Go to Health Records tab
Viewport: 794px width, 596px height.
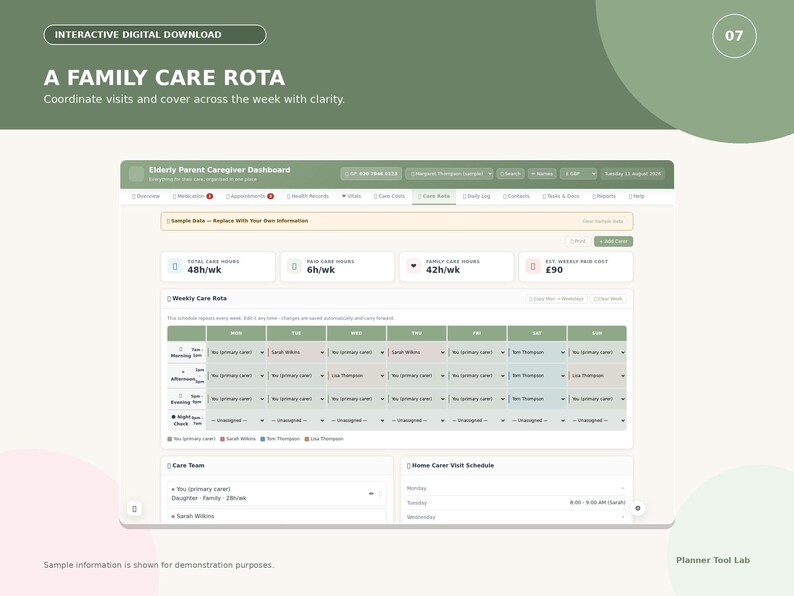308,196
